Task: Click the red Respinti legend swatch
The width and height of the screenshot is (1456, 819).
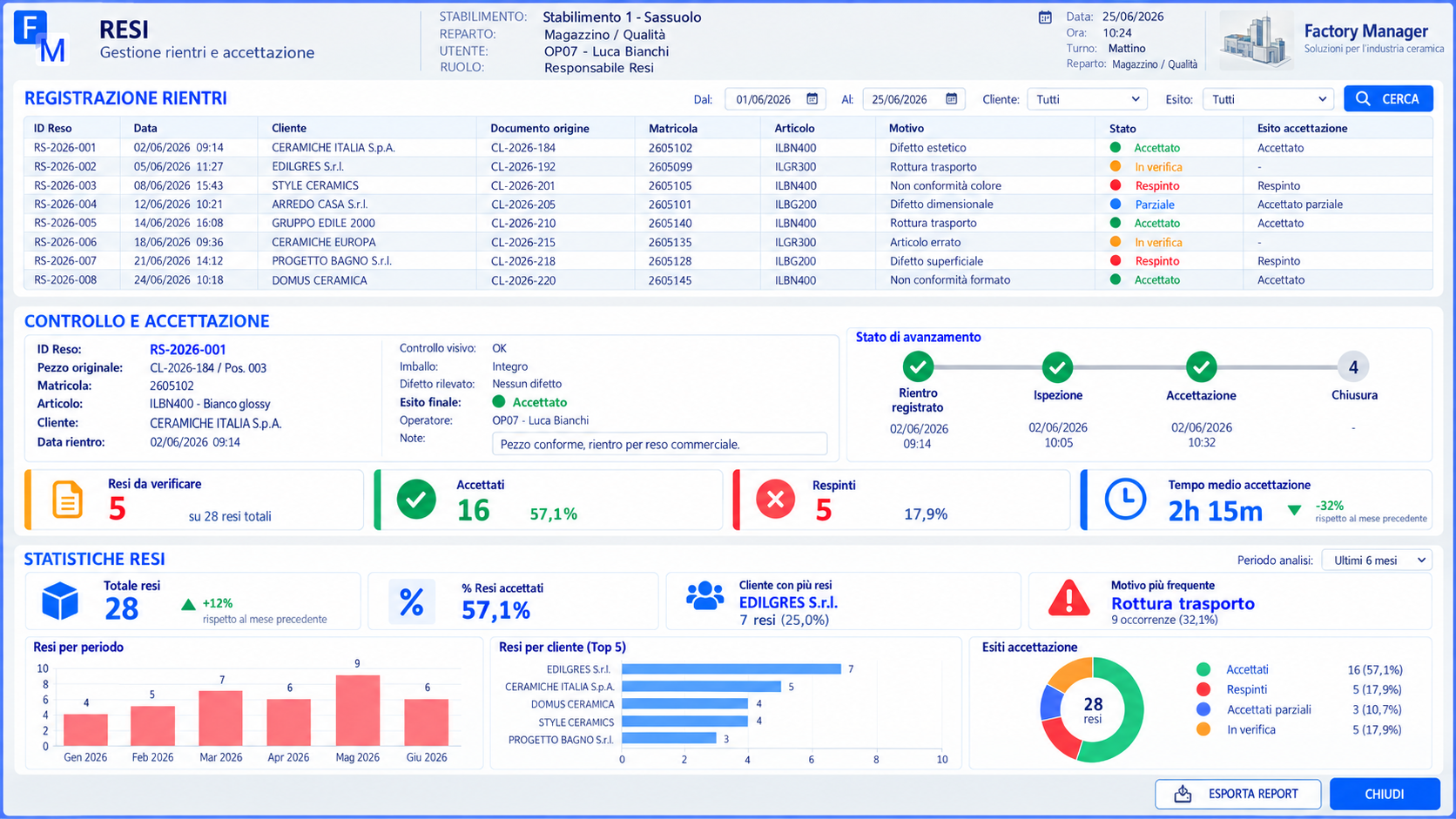Action: pos(1203,689)
